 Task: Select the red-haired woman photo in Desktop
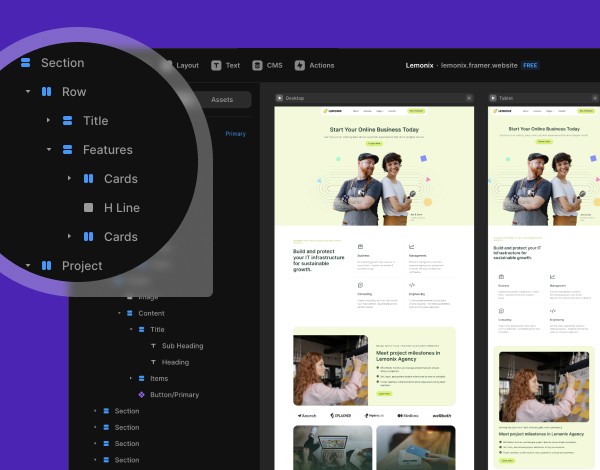click(331, 370)
